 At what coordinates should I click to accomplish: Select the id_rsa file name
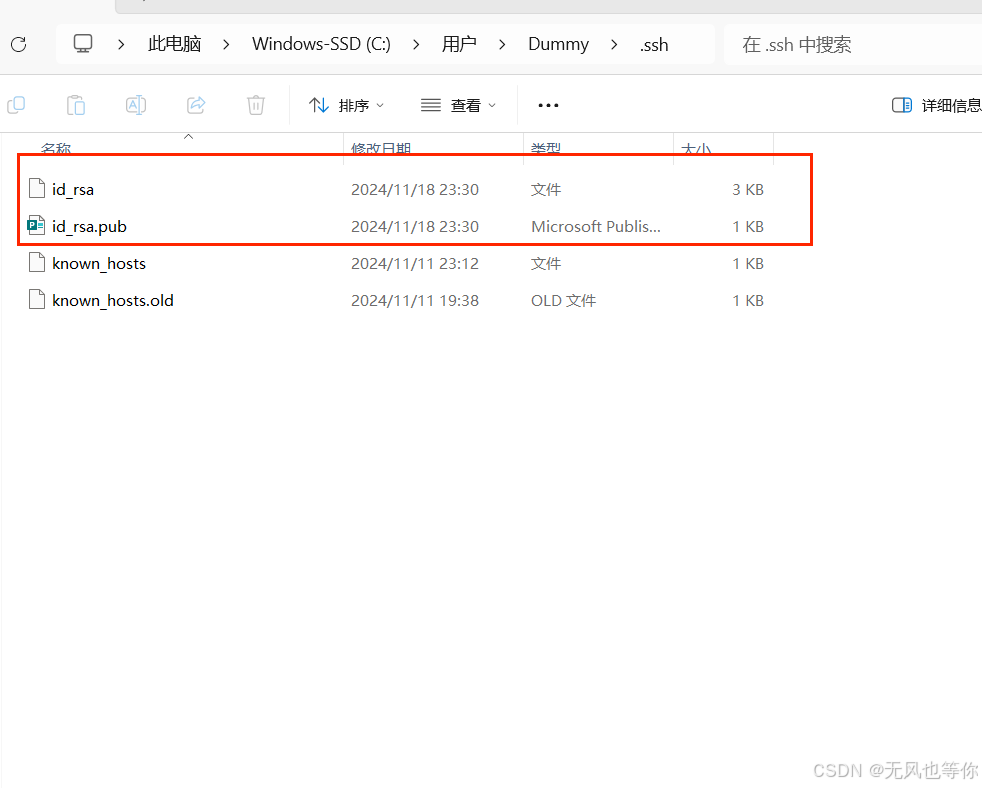(73, 189)
